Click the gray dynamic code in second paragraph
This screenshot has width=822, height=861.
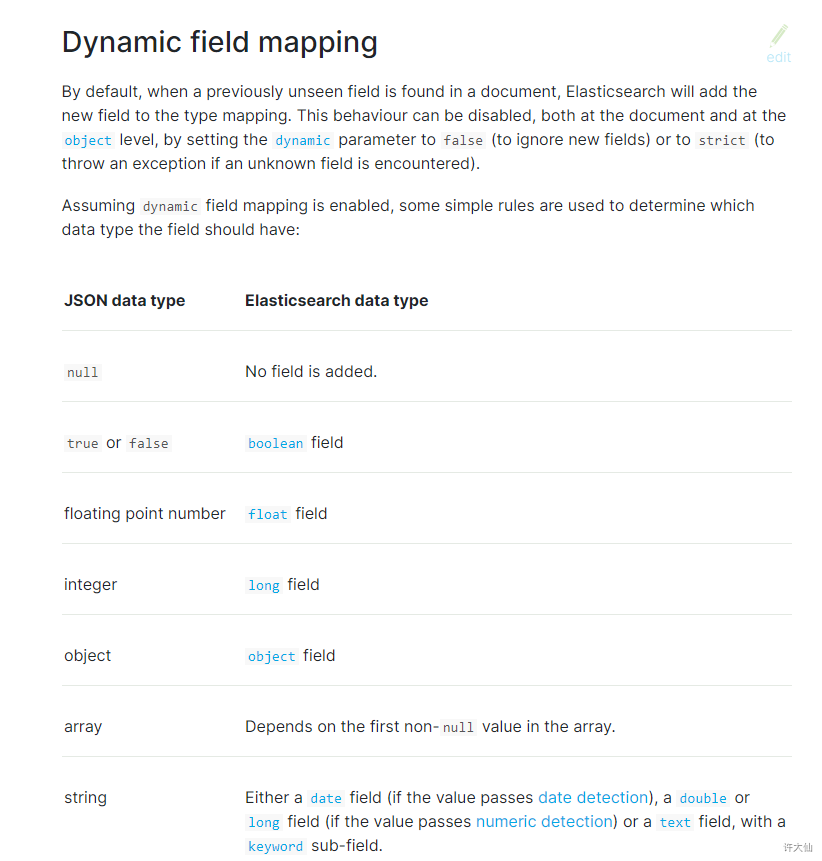(170, 206)
